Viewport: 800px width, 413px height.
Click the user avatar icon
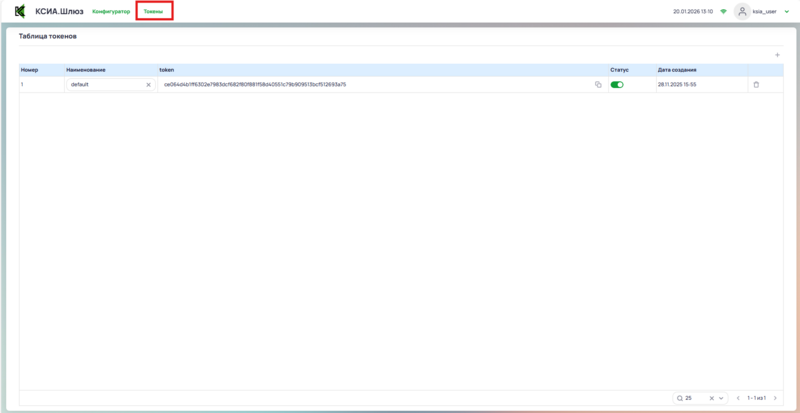tap(742, 11)
